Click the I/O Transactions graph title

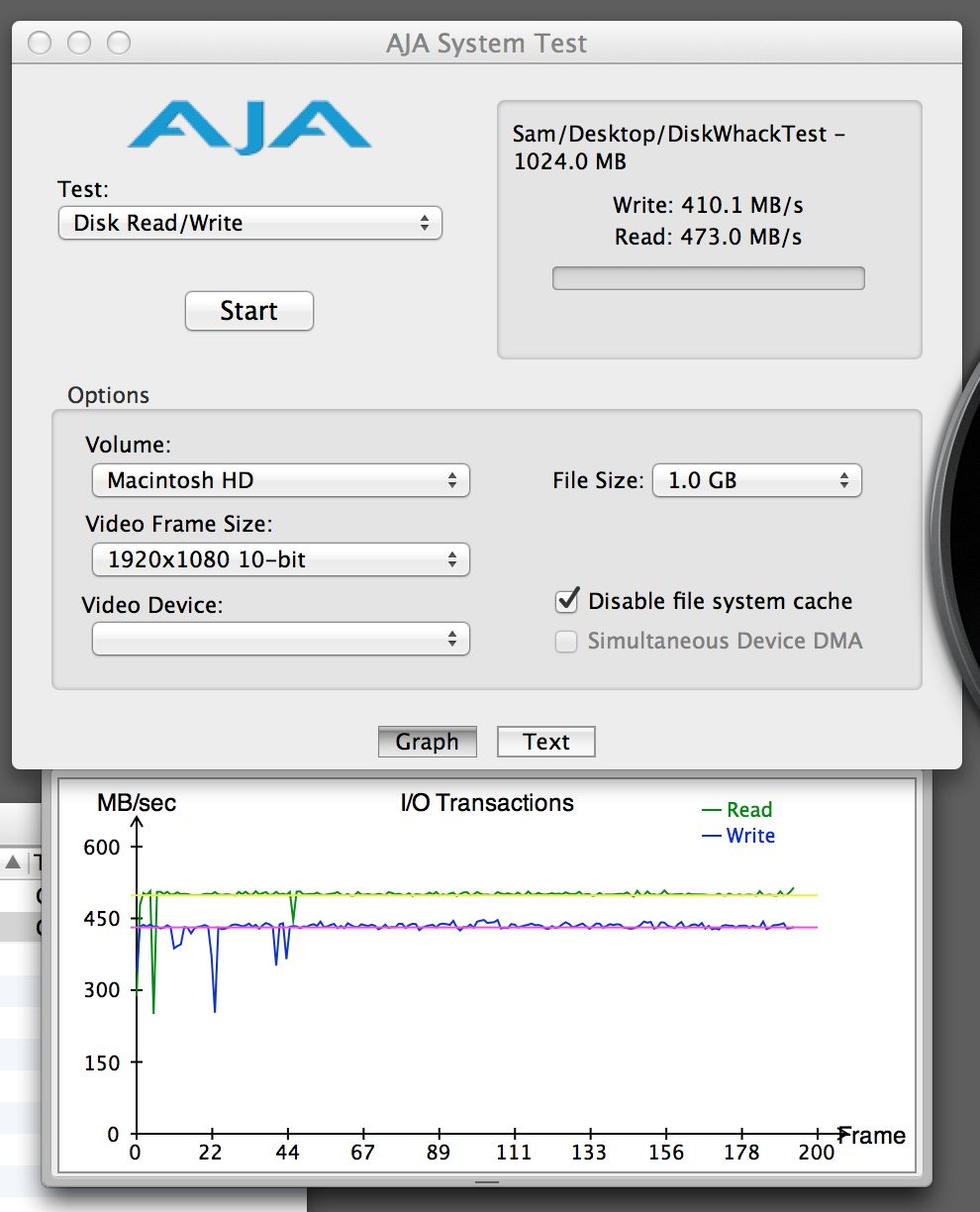(x=486, y=803)
